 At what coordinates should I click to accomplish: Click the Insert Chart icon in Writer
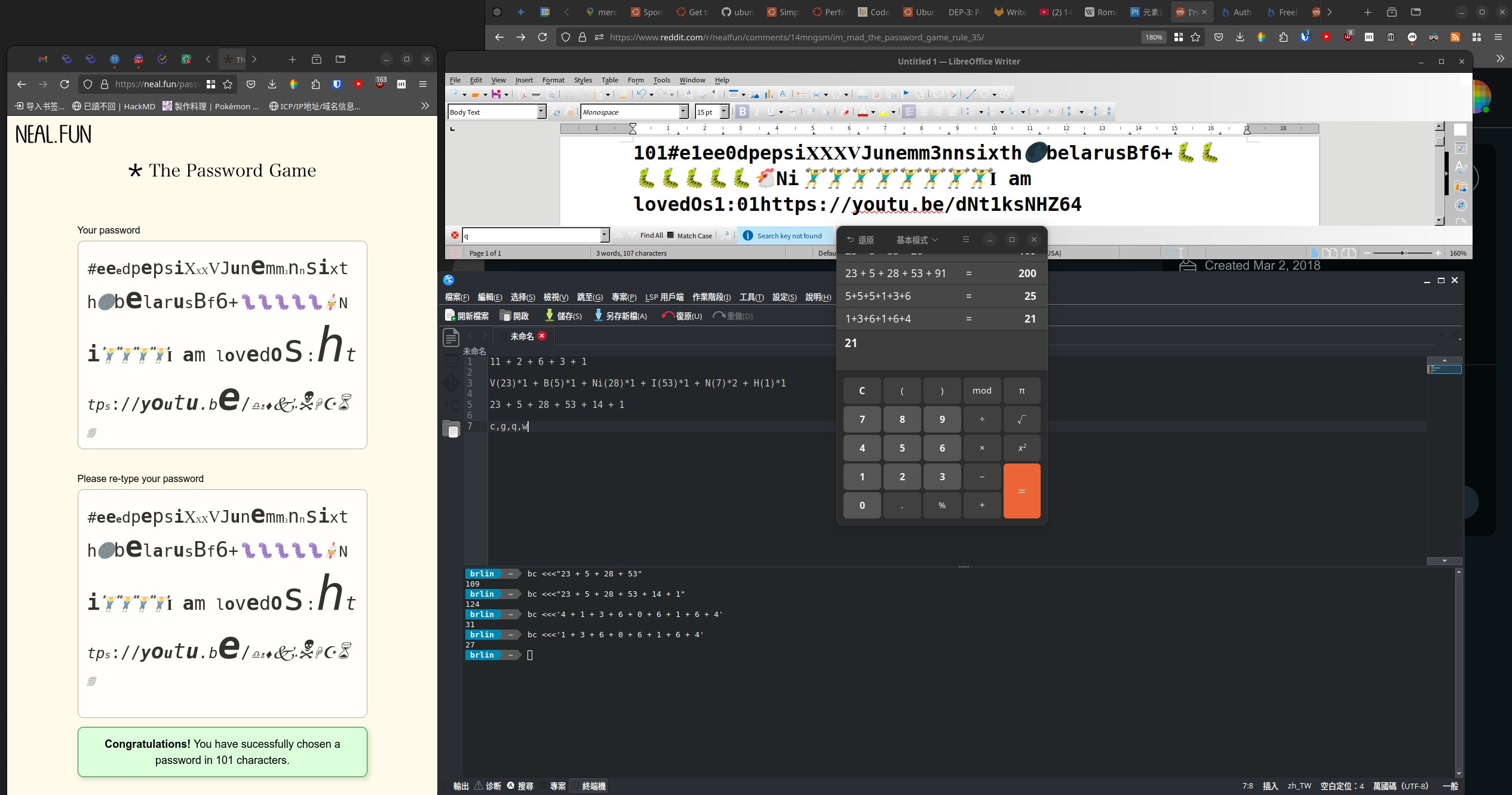(x=769, y=94)
